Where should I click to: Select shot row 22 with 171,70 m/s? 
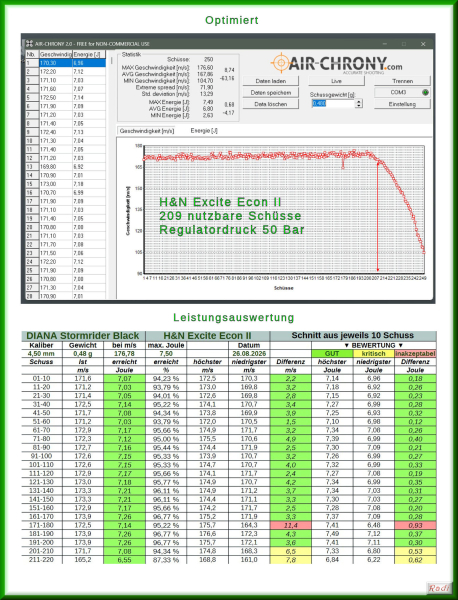65,245
